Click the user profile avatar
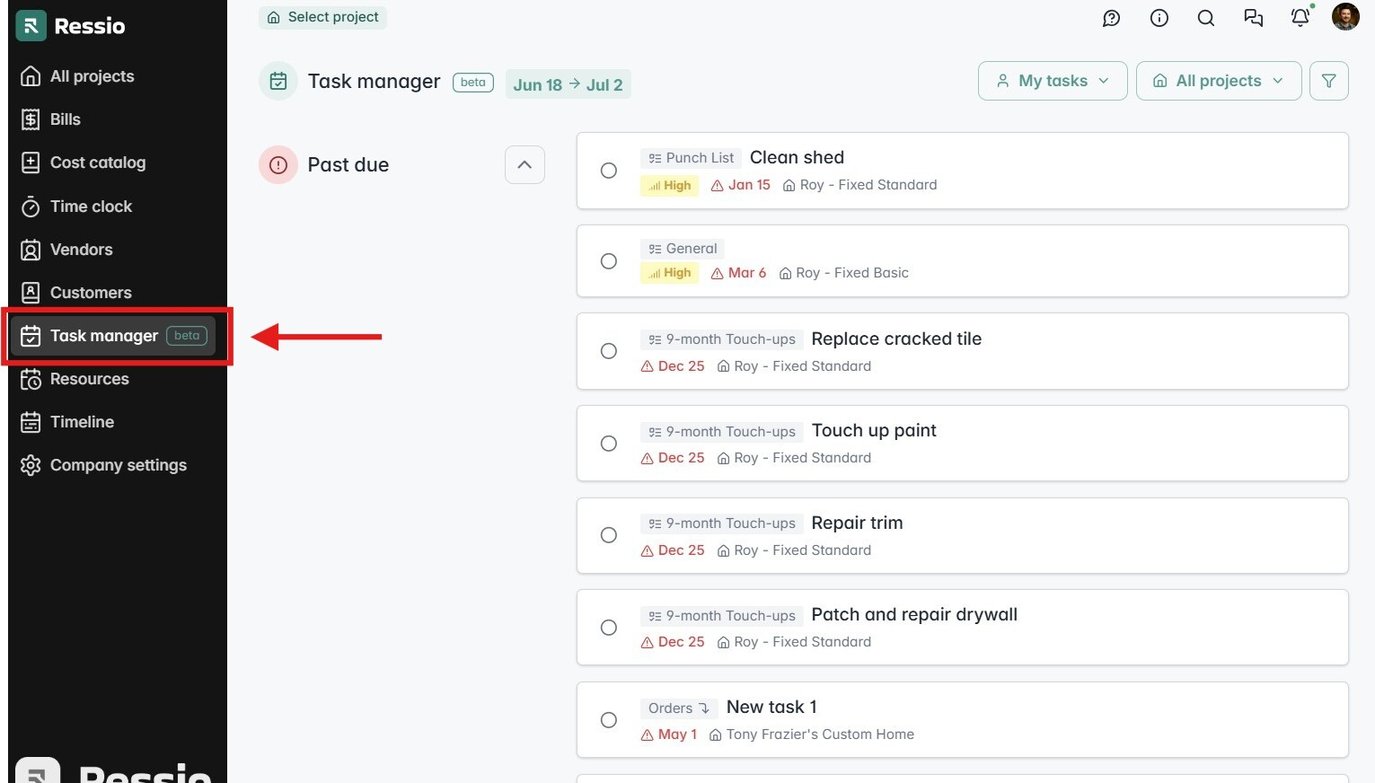Image resolution: width=1375 pixels, height=783 pixels. point(1345,16)
